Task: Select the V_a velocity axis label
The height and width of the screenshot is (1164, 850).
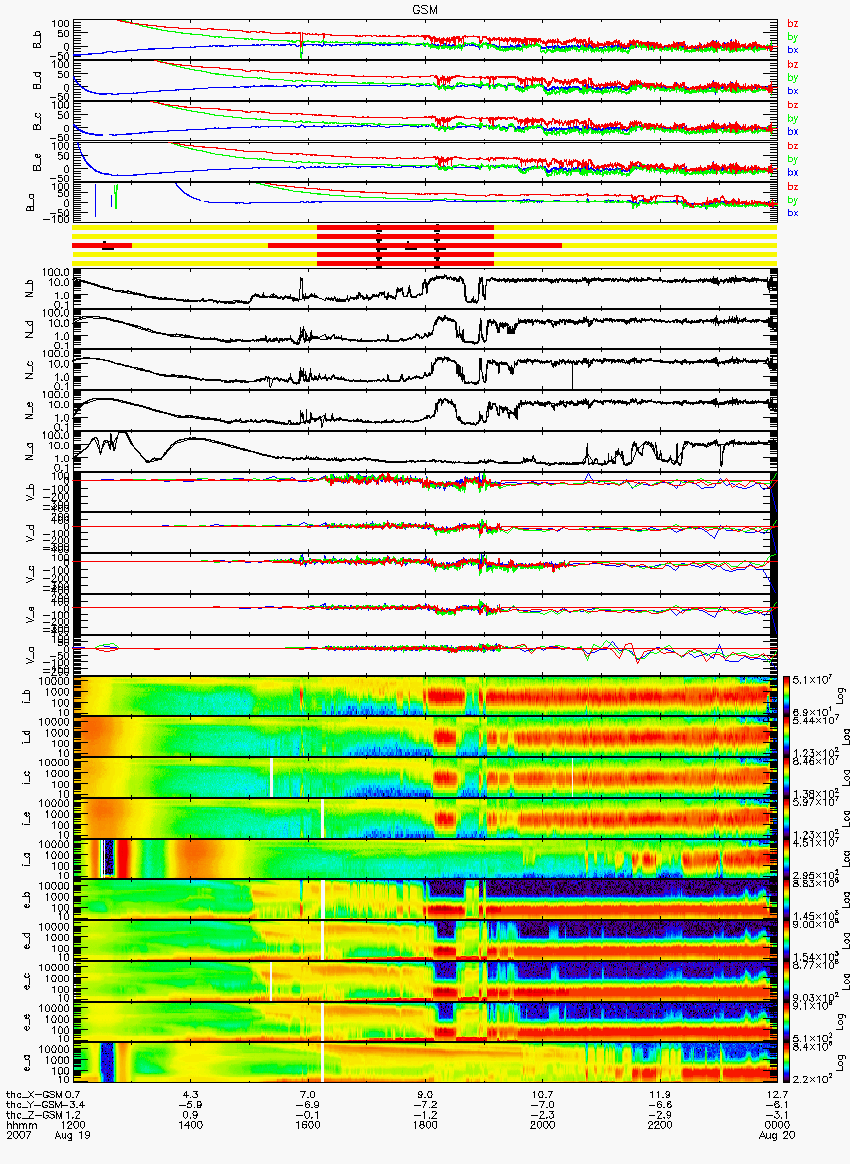Action: tap(31, 654)
